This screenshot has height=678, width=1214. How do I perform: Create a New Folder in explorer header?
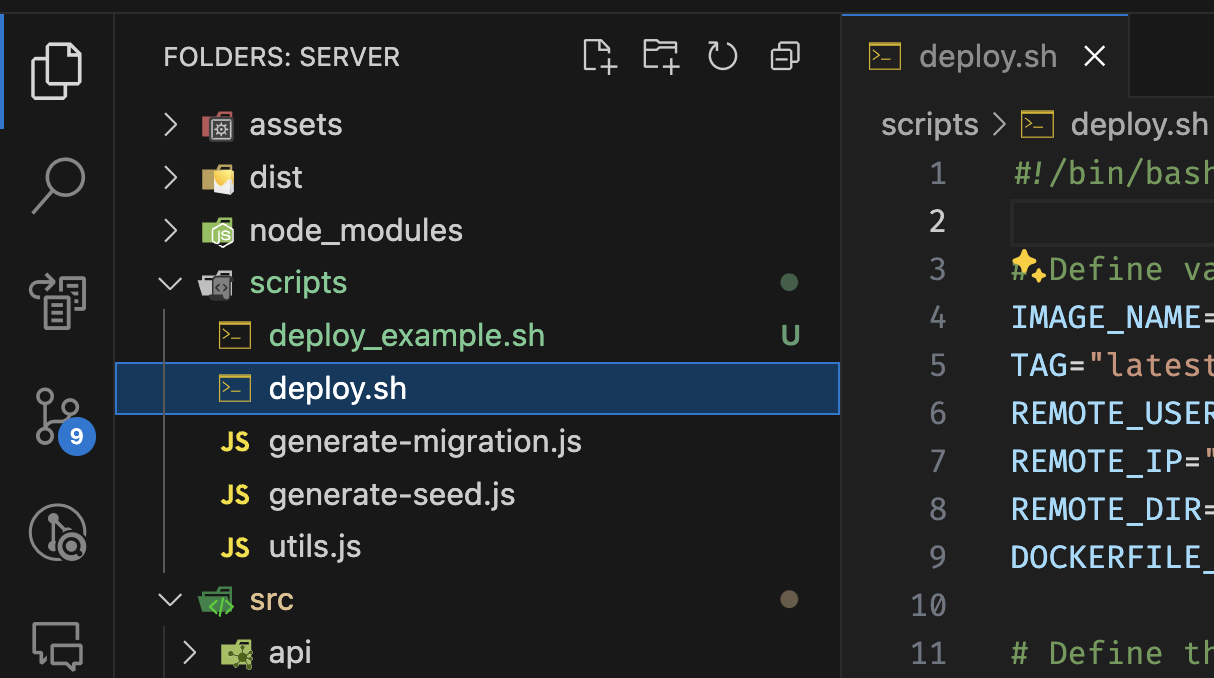(660, 56)
